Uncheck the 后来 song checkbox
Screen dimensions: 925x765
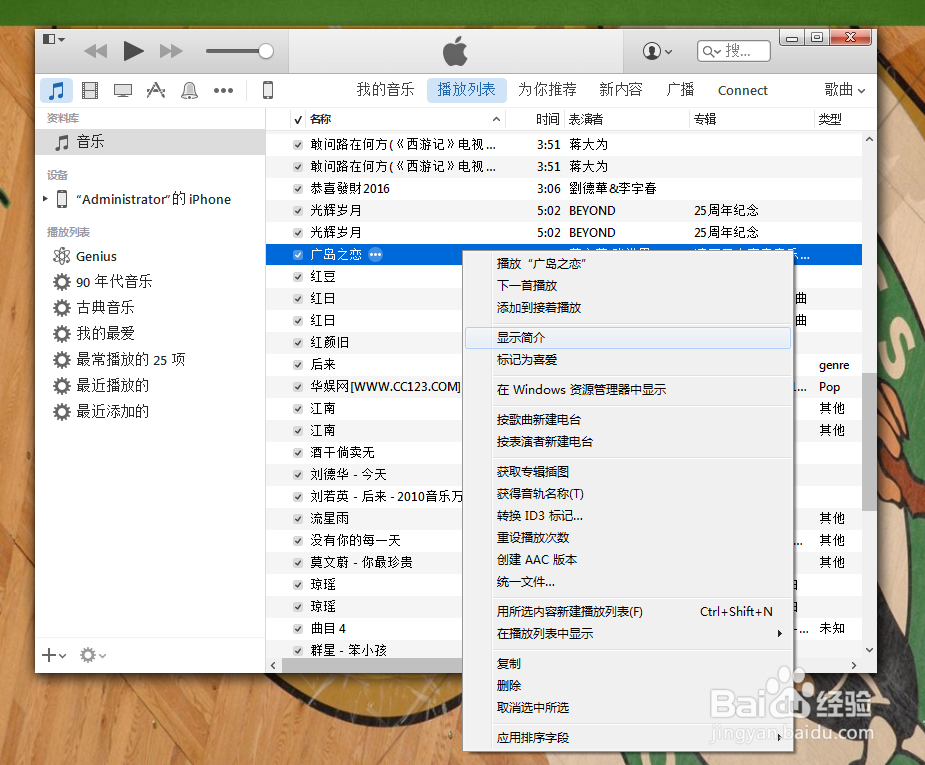point(298,365)
